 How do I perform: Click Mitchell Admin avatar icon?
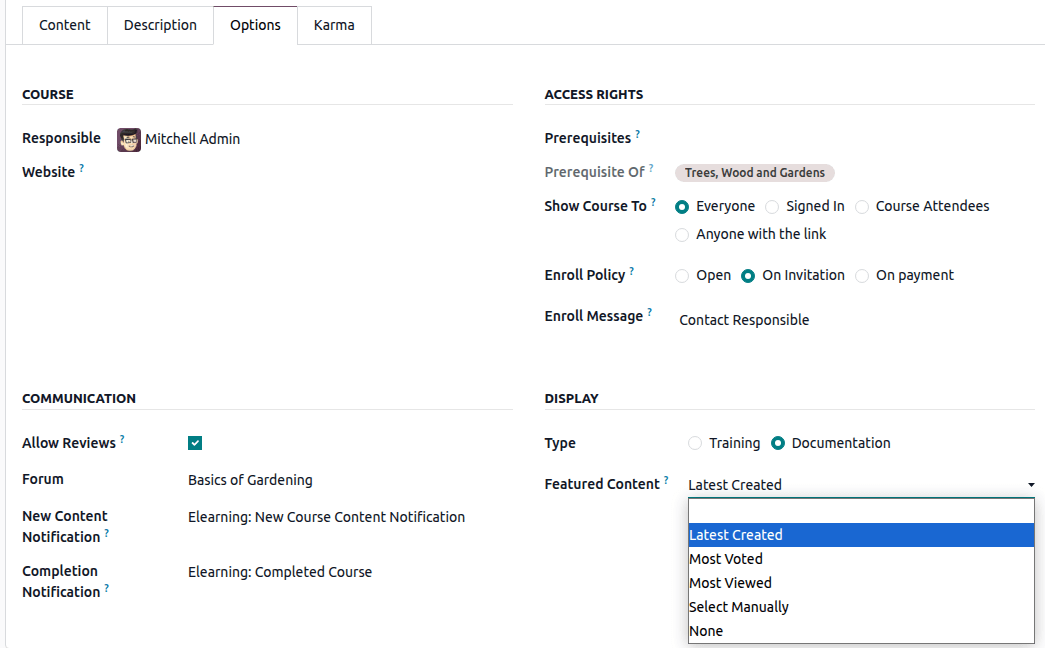pyautogui.click(x=129, y=140)
